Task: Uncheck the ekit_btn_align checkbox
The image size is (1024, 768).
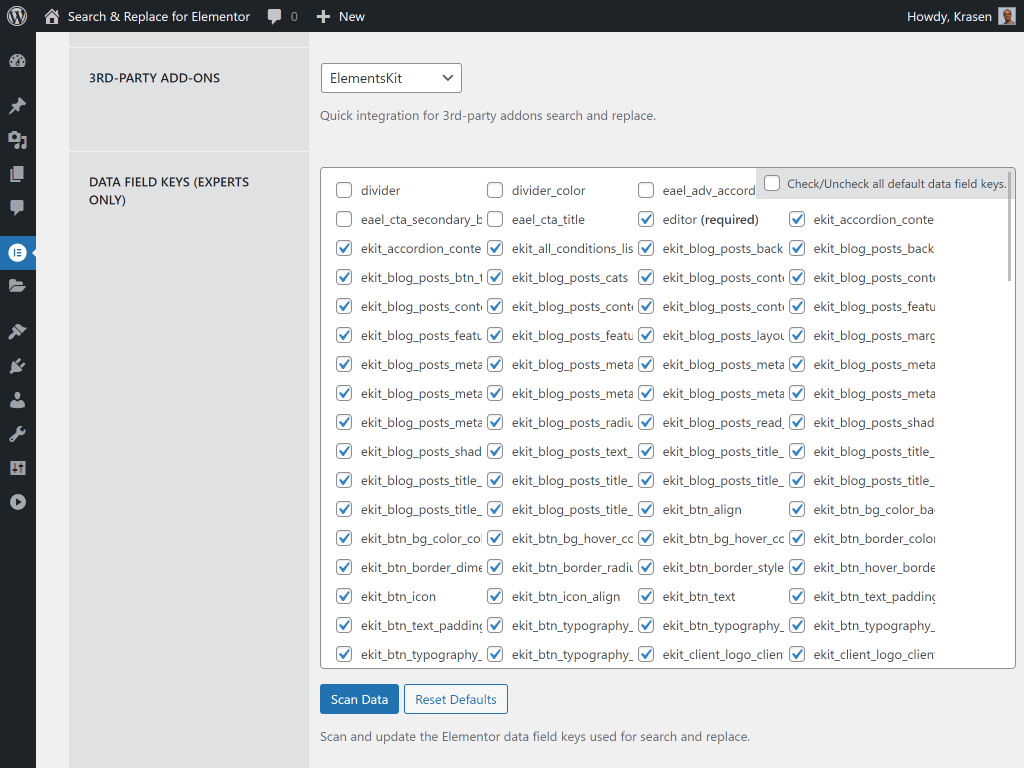Action: point(646,509)
